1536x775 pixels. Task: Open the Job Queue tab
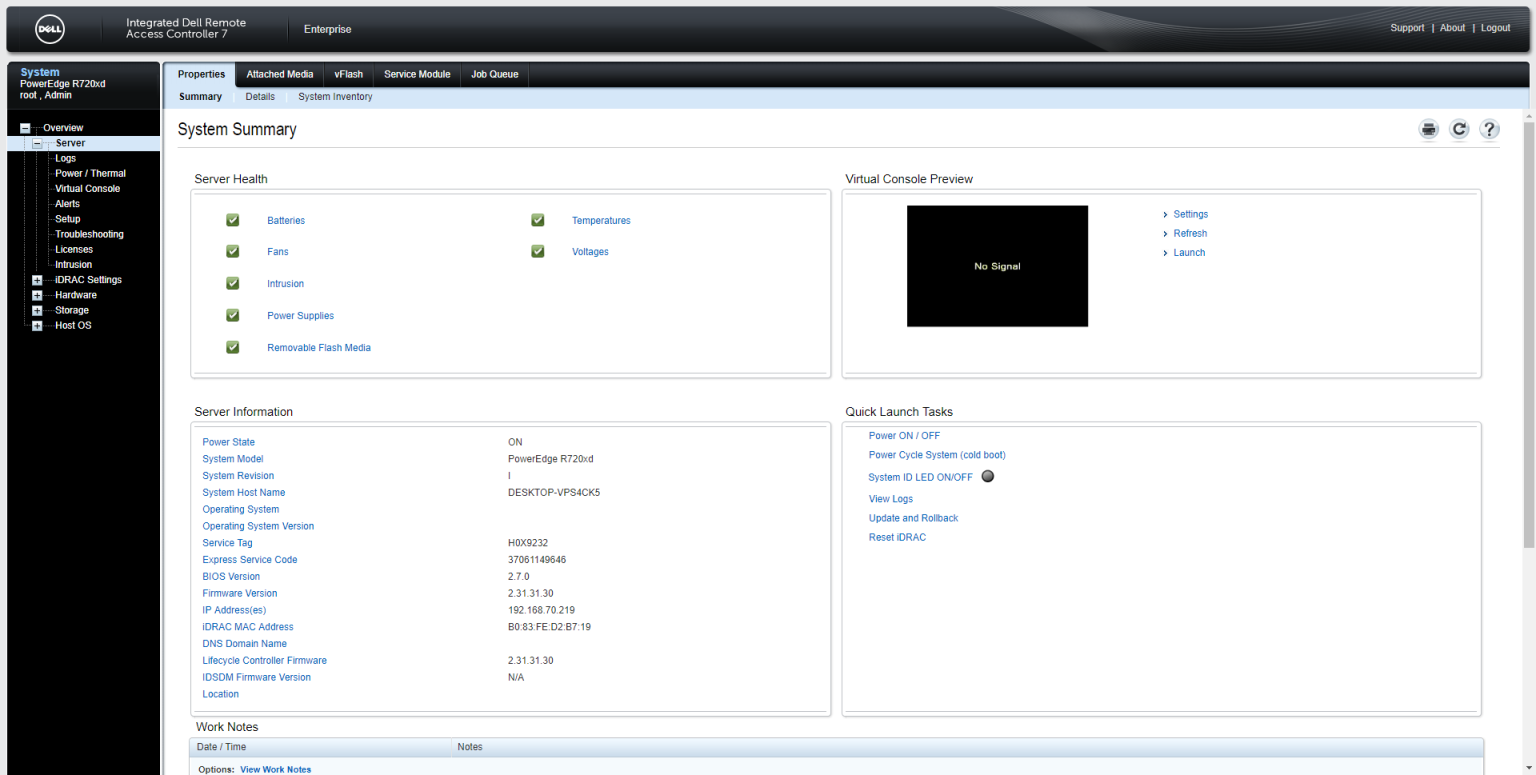494,74
